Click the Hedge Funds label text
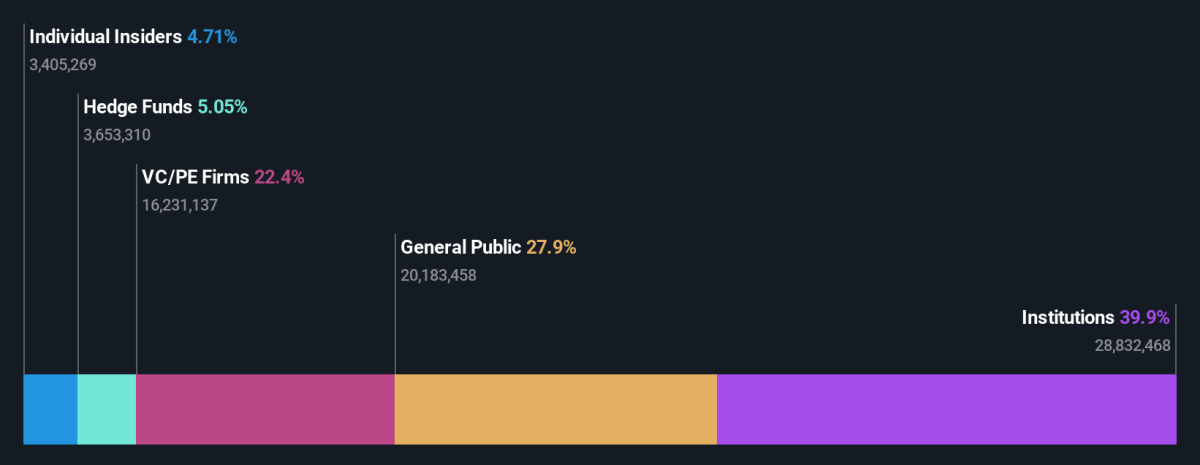This screenshot has height=465, width=1200. (138, 107)
